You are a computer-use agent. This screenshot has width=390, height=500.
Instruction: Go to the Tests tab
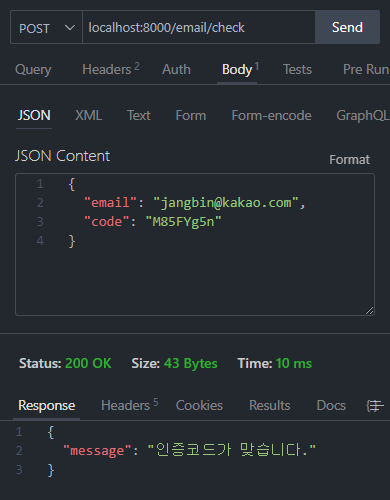coord(297,69)
